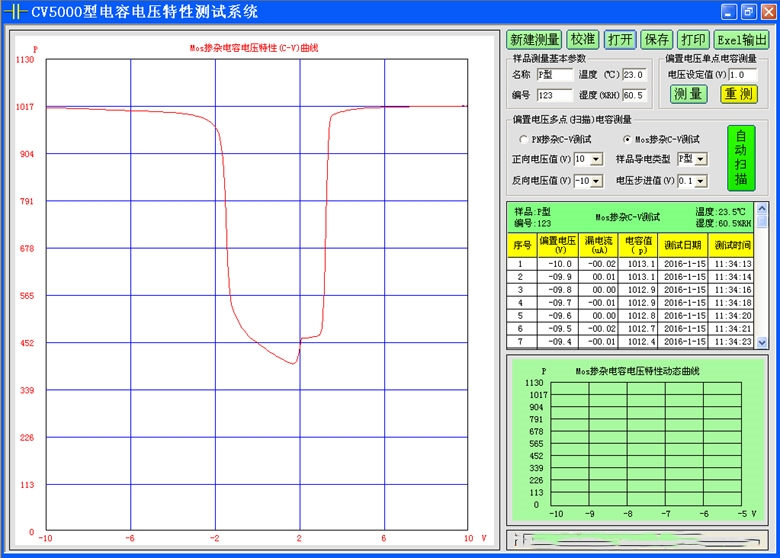Open the 反向电压值 reverse voltage dropdown
780x558 pixels.
point(597,181)
